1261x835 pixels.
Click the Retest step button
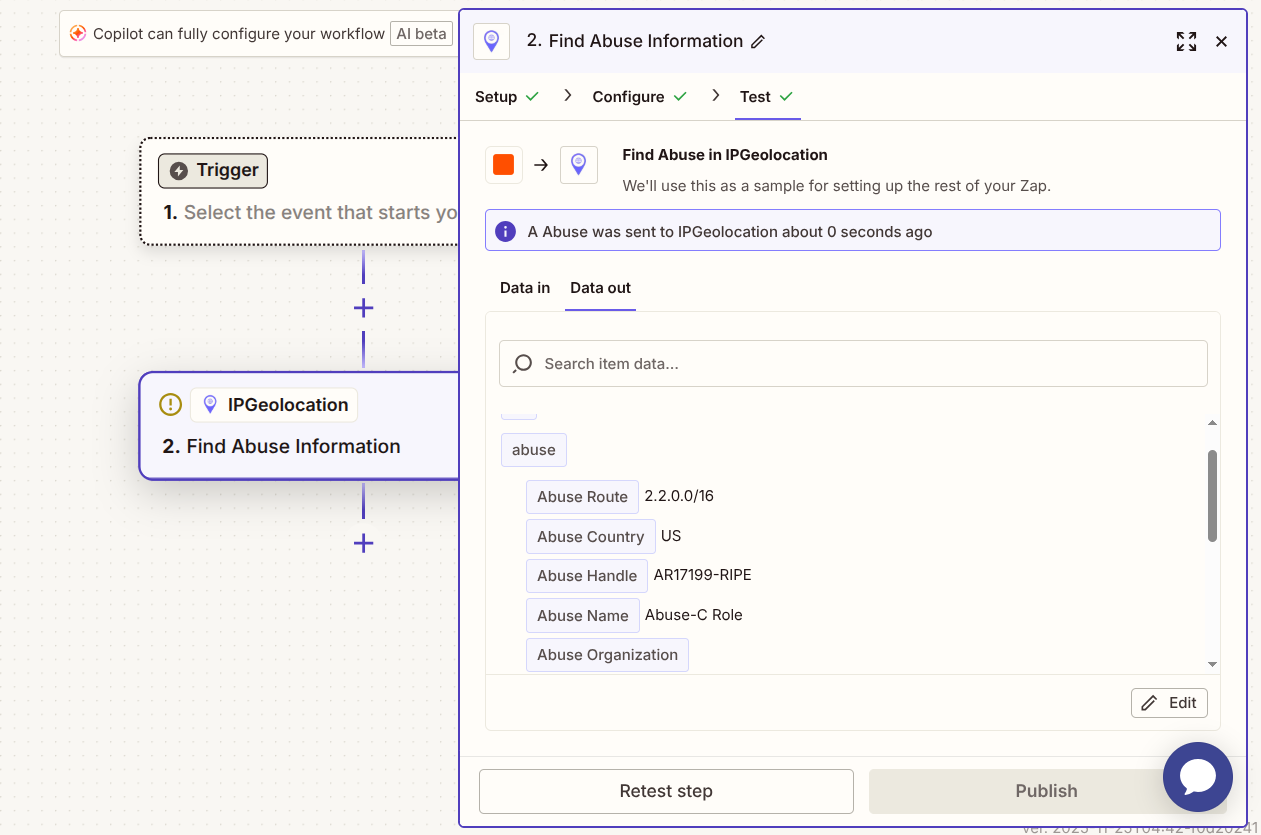coord(666,791)
